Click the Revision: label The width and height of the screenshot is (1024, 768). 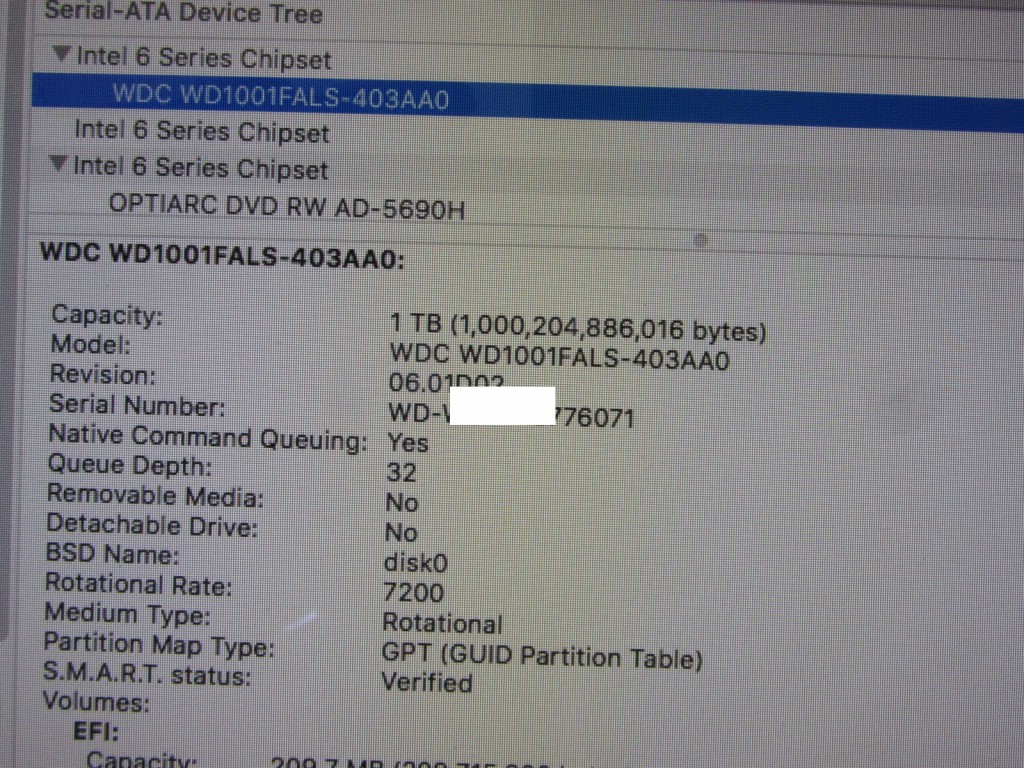(103, 375)
